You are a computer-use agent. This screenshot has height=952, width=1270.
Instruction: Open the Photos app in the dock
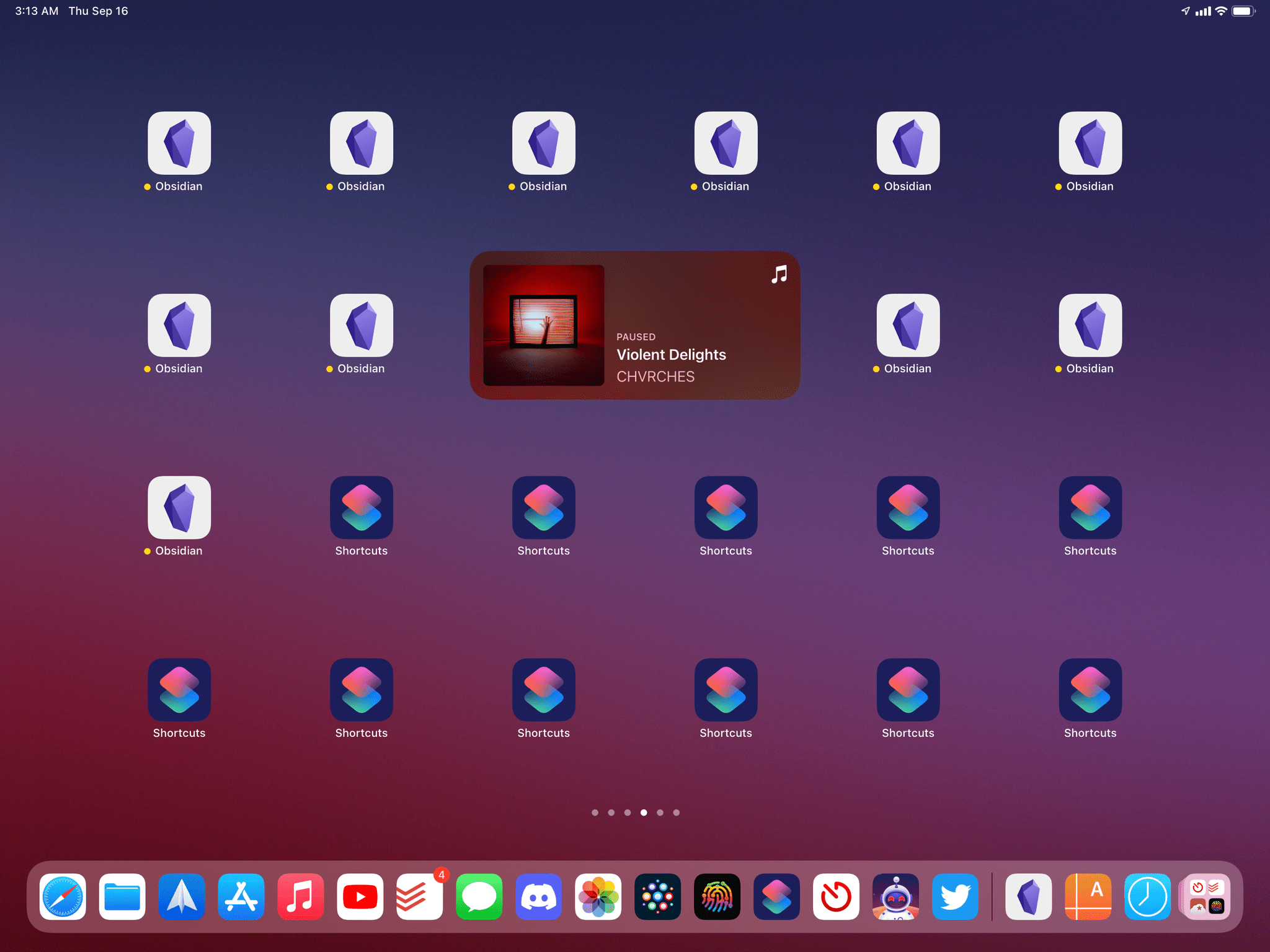pos(598,896)
